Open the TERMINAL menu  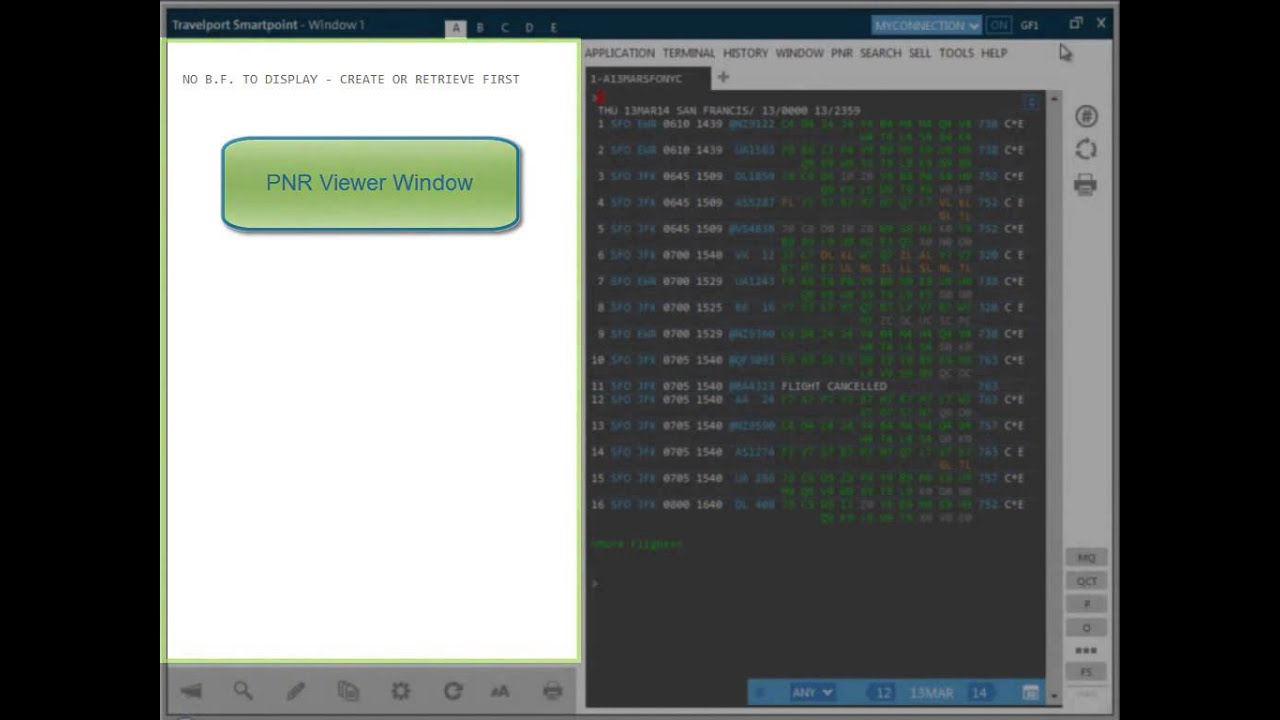coord(689,53)
